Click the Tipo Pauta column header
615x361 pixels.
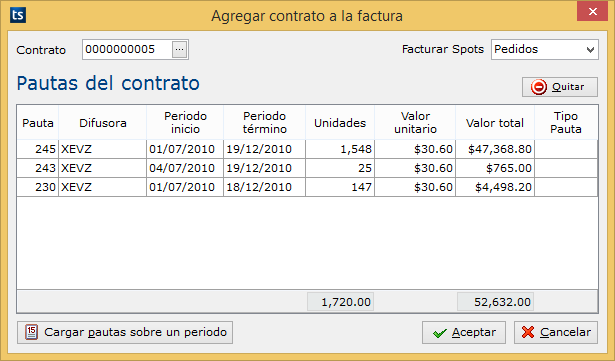click(x=566, y=123)
